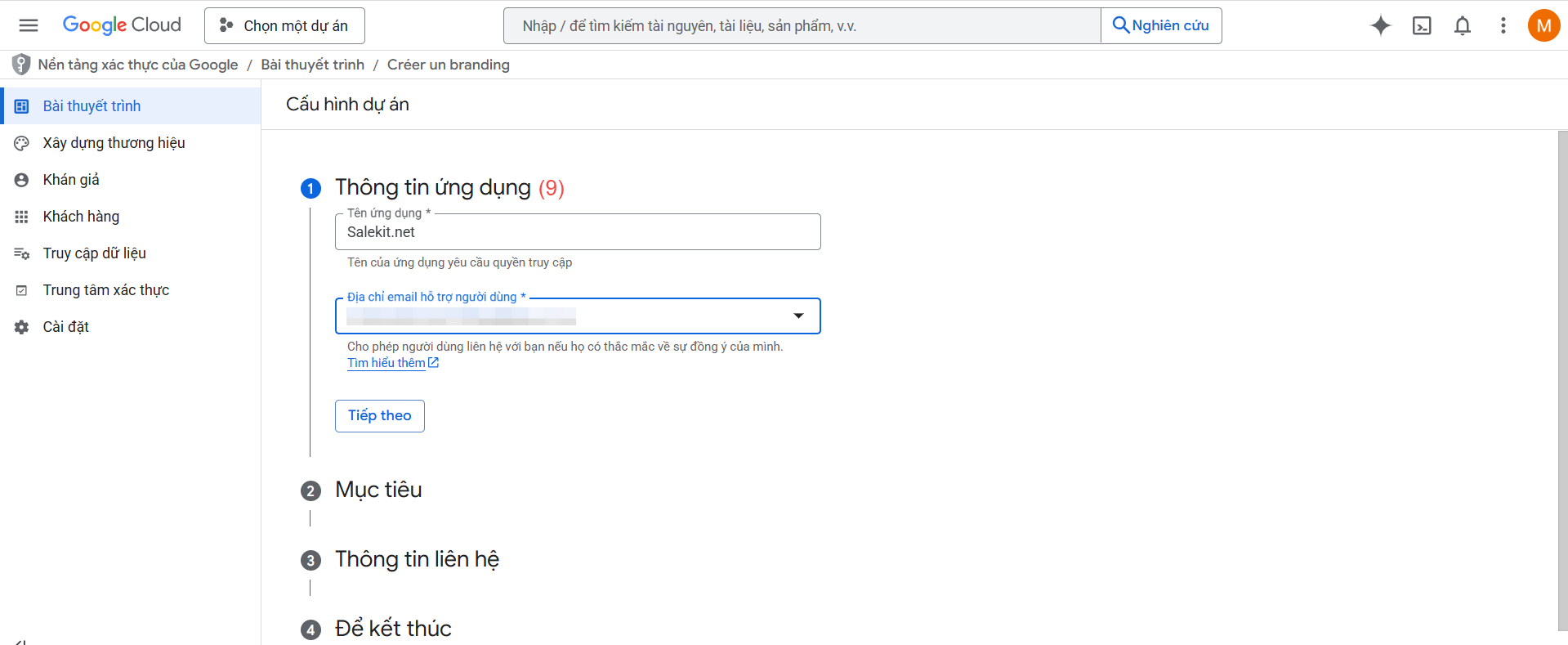Open the Chọn một dự án project picker
The width and height of the screenshot is (1568, 645).
[284, 25]
